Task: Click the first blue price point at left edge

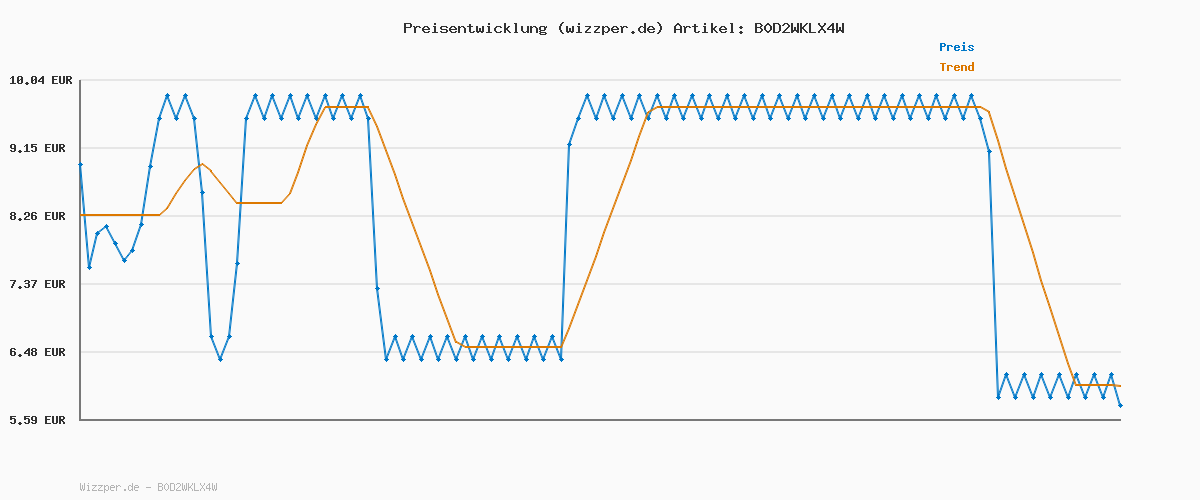Action: click(80, 164)
